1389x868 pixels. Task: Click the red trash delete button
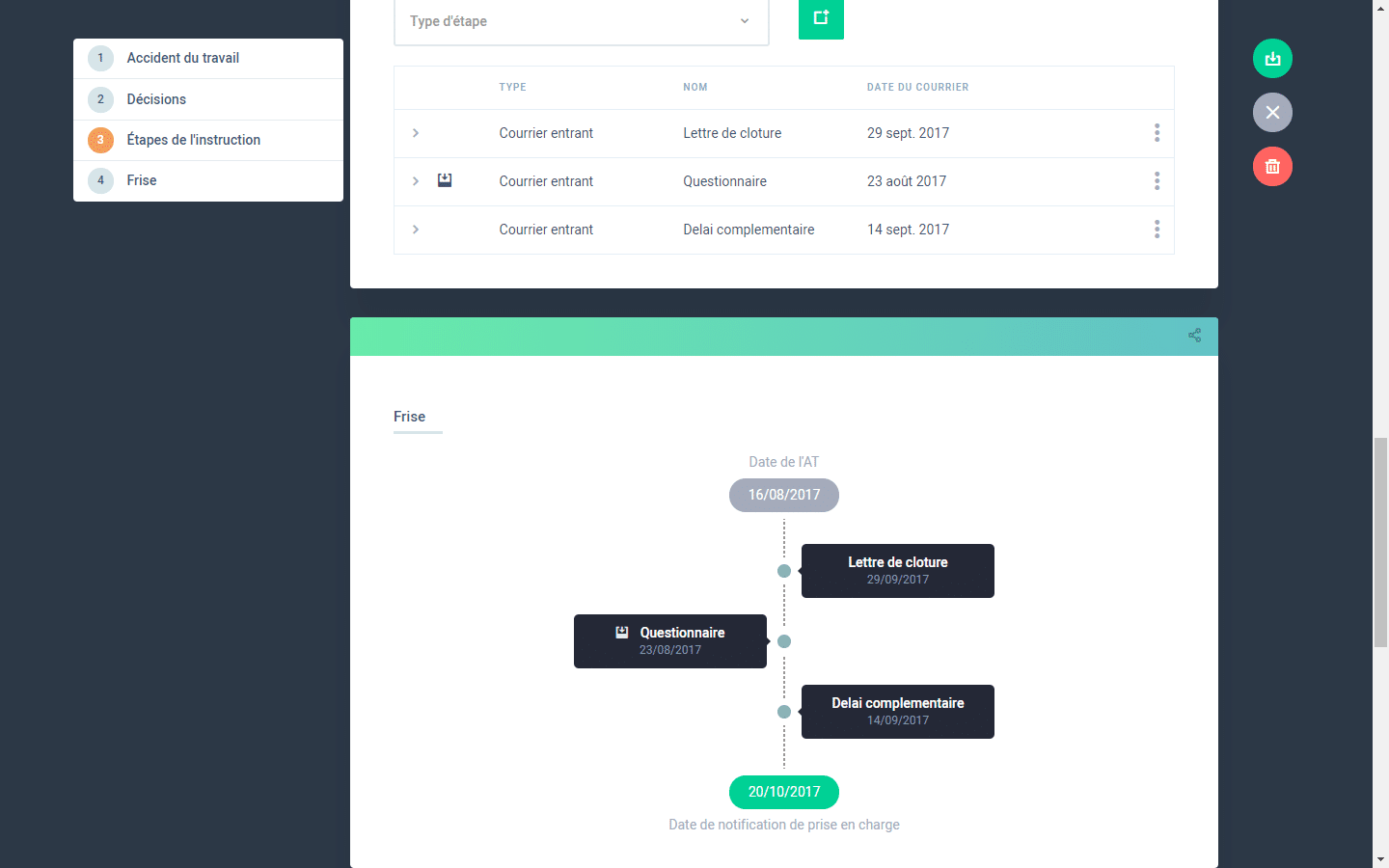(x=1272, y=167)
